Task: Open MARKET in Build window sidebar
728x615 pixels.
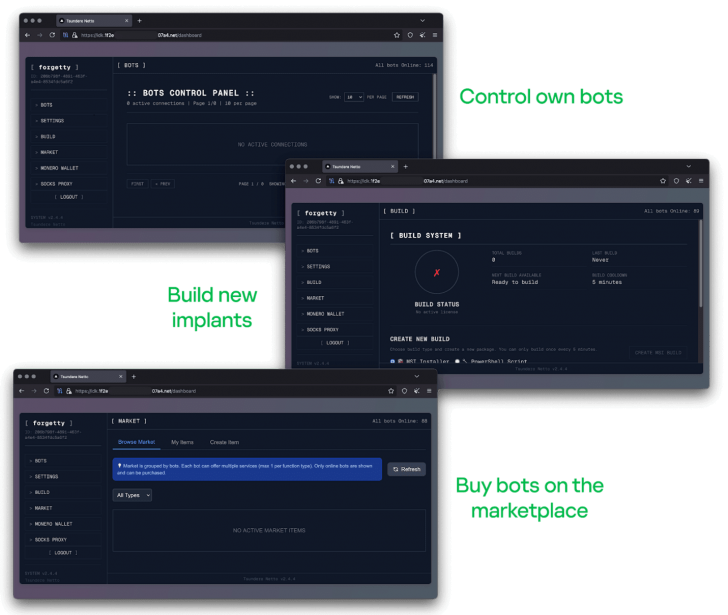Action: click(335, 298)
